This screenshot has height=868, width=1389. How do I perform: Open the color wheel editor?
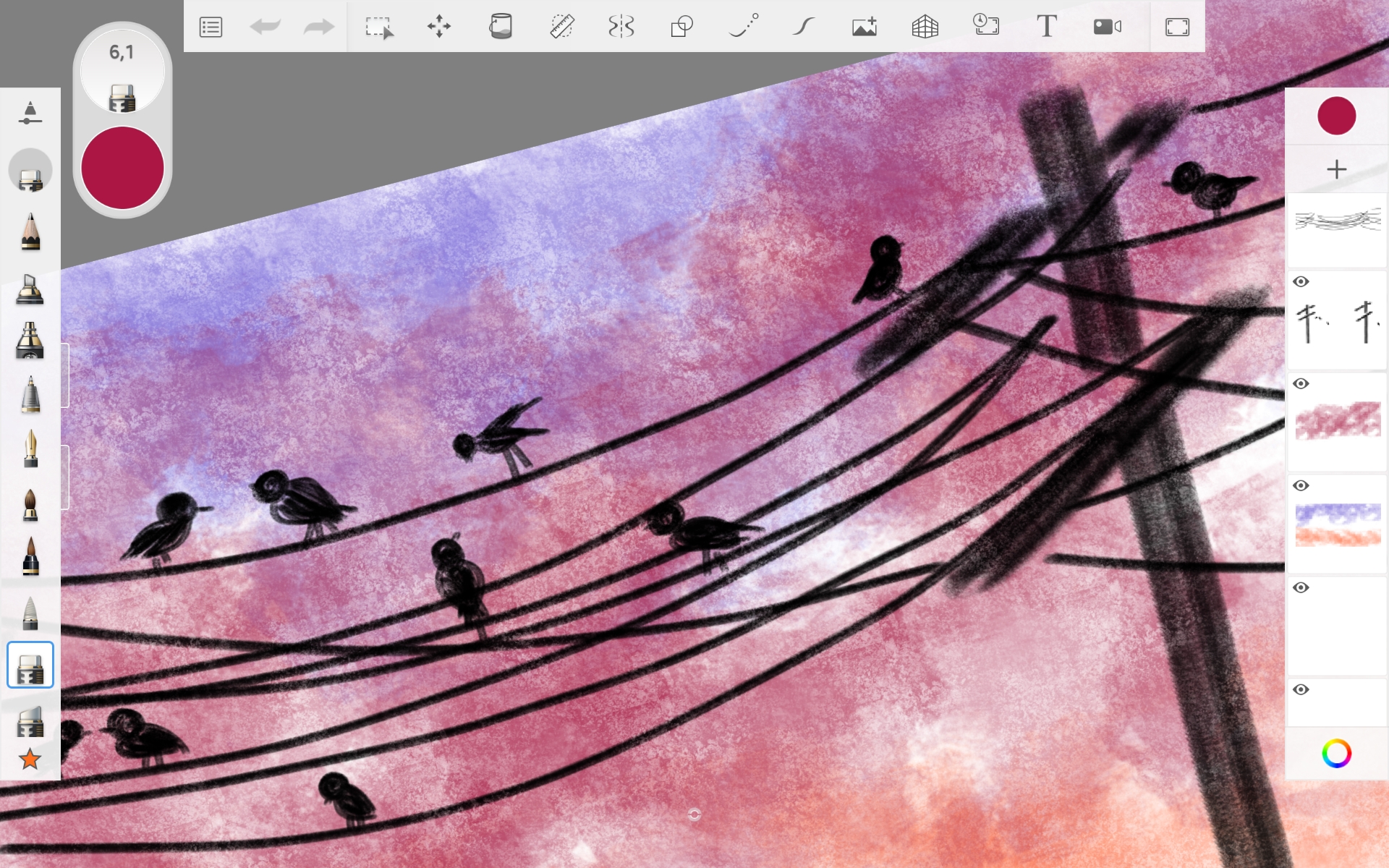[1336, 754]
